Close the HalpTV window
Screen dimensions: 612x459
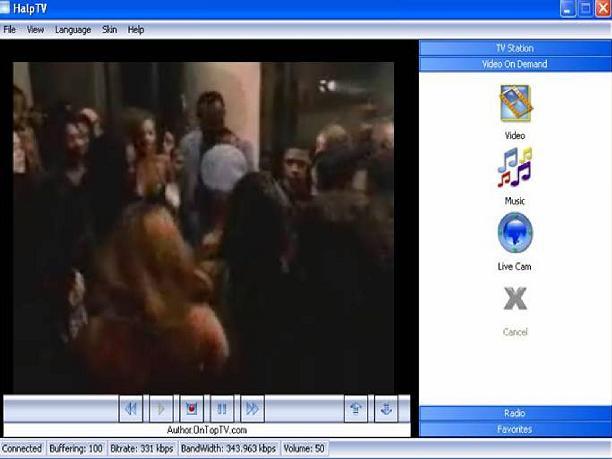coord(603,9)
